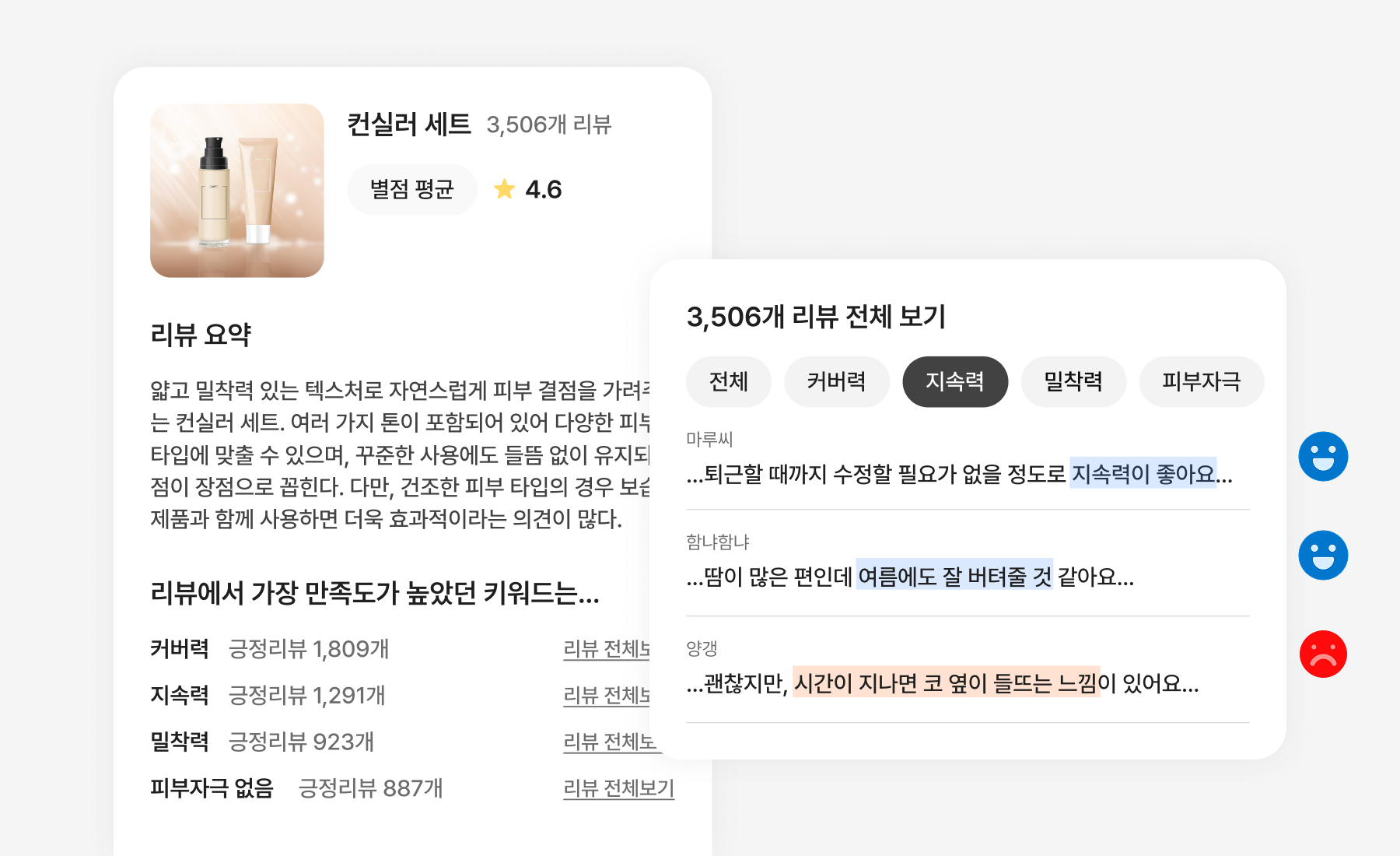Open the review by 함냐함냐
Screen dimensions: 1400x856
910,577
